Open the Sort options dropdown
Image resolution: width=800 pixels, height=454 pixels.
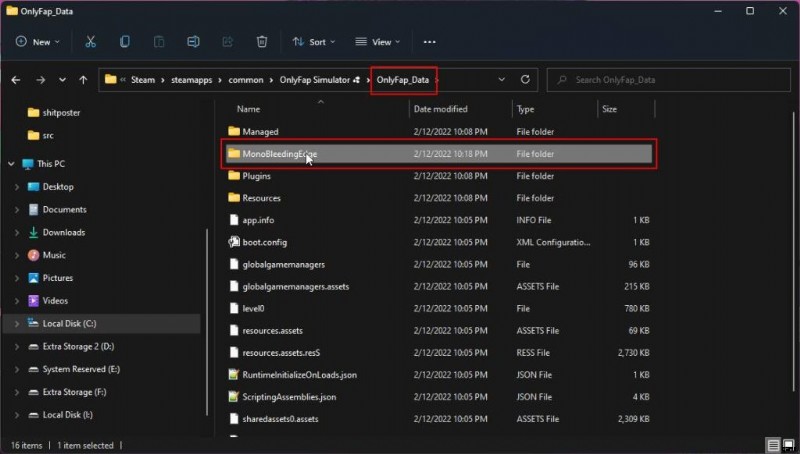[x=314, y=42]
